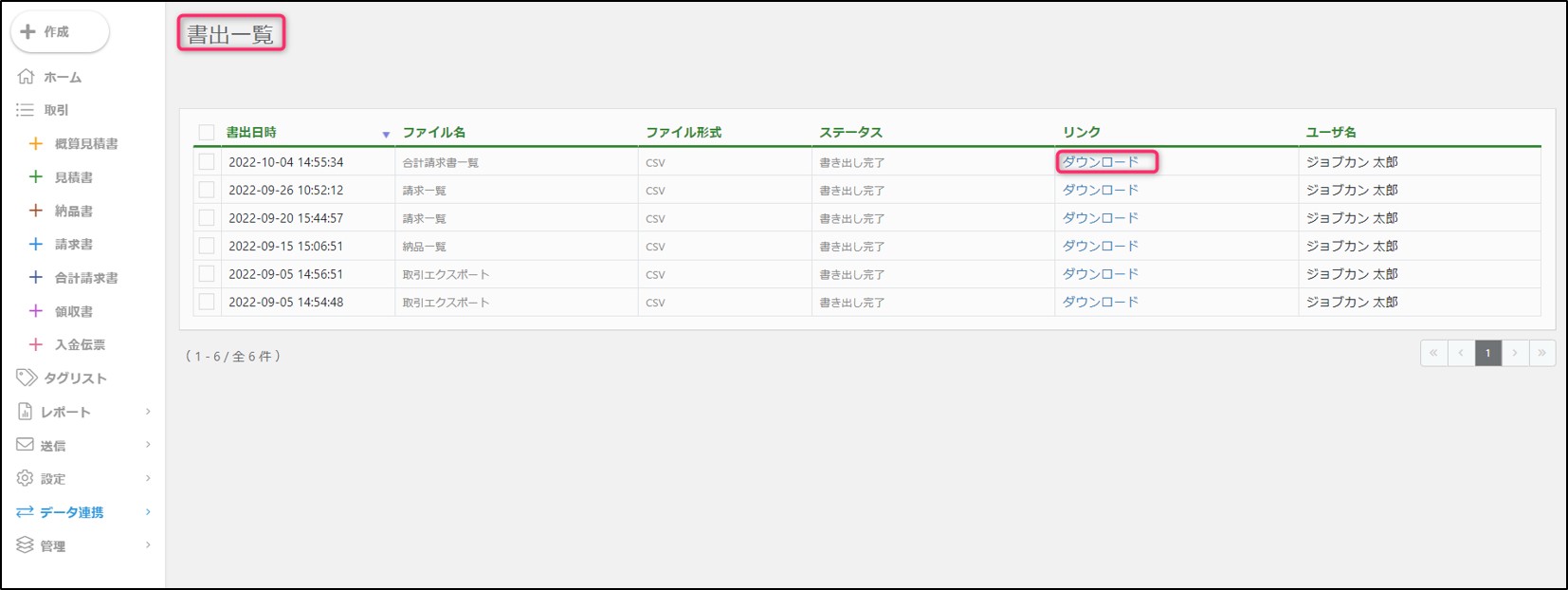Screen dimensions: 1568x590
Task: Expand the 管理 menu chevron
Action: click(x=148, y=545)
